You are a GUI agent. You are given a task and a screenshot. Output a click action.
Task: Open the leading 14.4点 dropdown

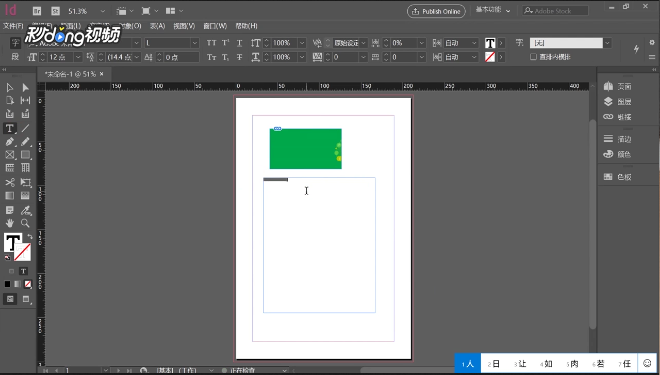coord(137,57)
